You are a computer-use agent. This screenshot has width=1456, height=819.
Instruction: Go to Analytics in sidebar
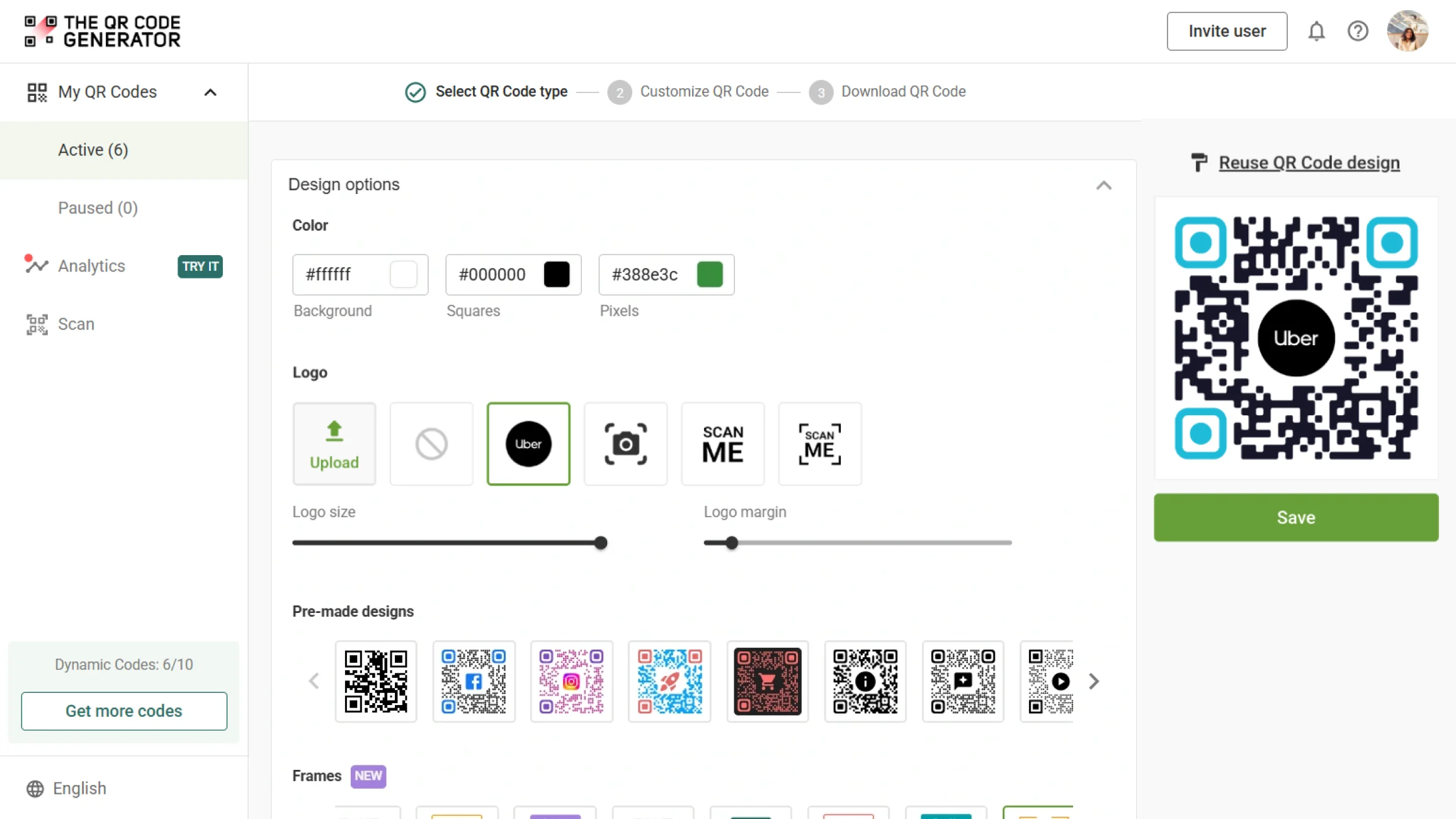point(91,266)
